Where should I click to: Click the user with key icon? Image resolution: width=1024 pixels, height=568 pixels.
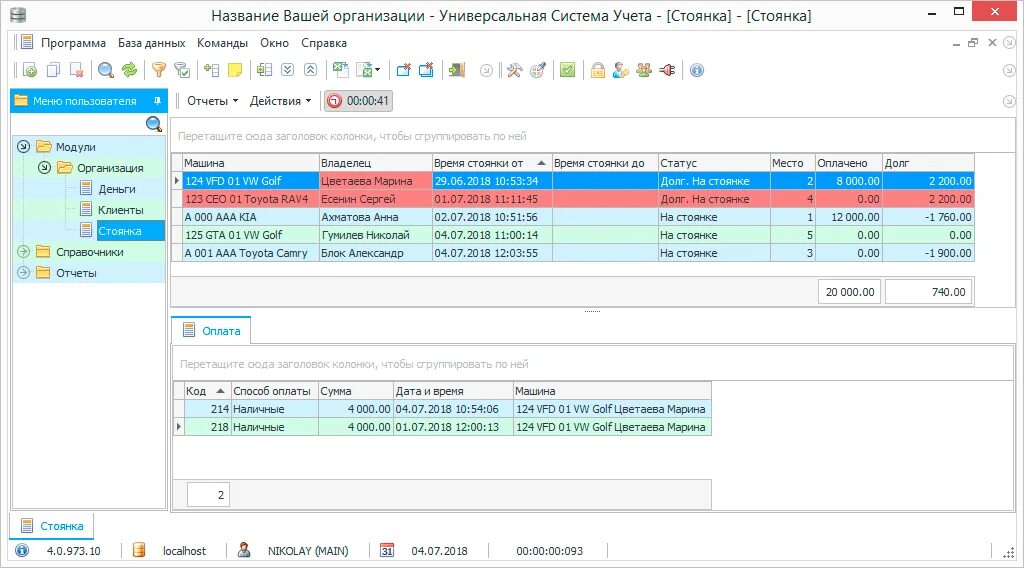pos(620,70)
